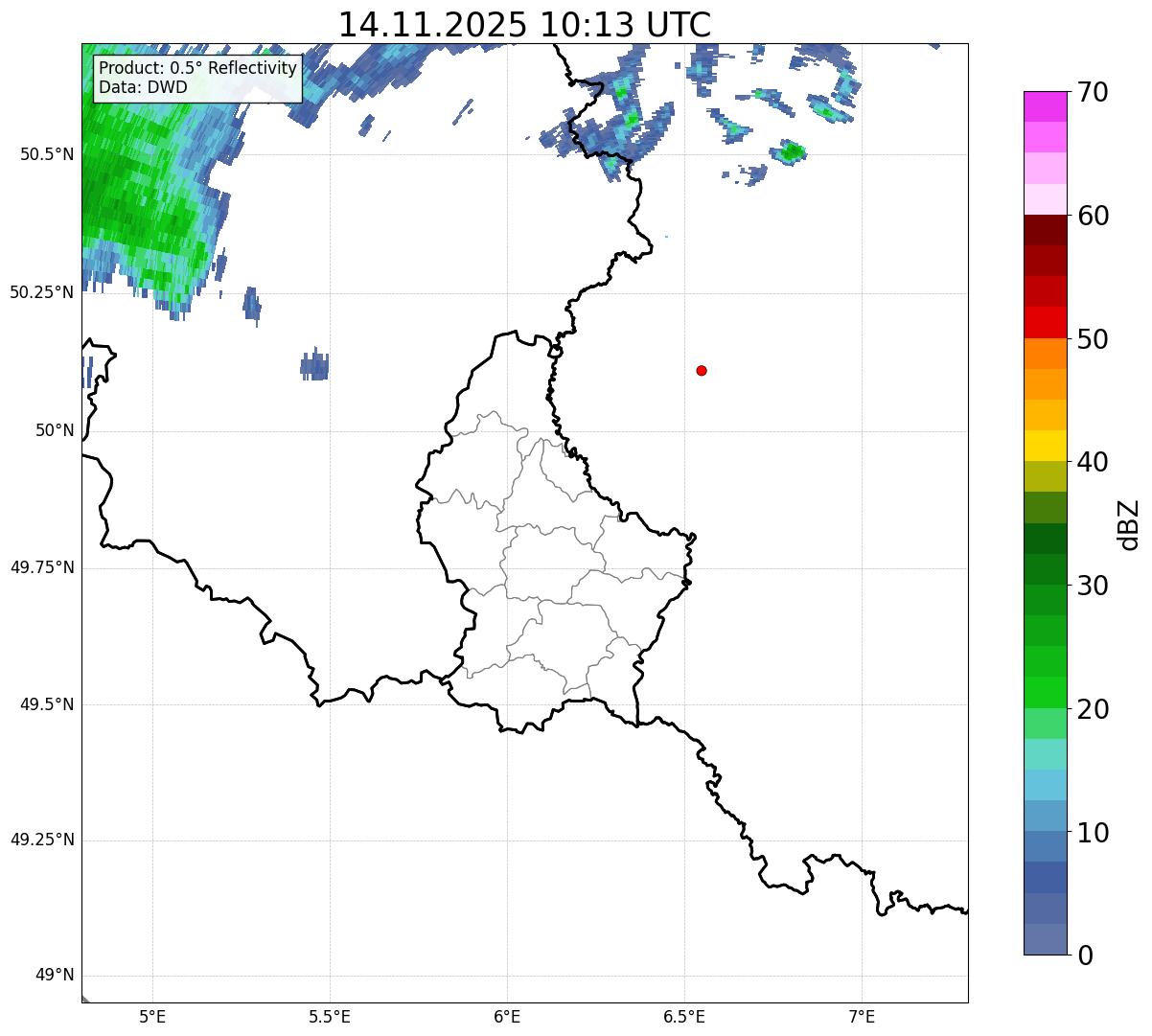Click the 6.5°E longitude label

(x=684, y=1016)
